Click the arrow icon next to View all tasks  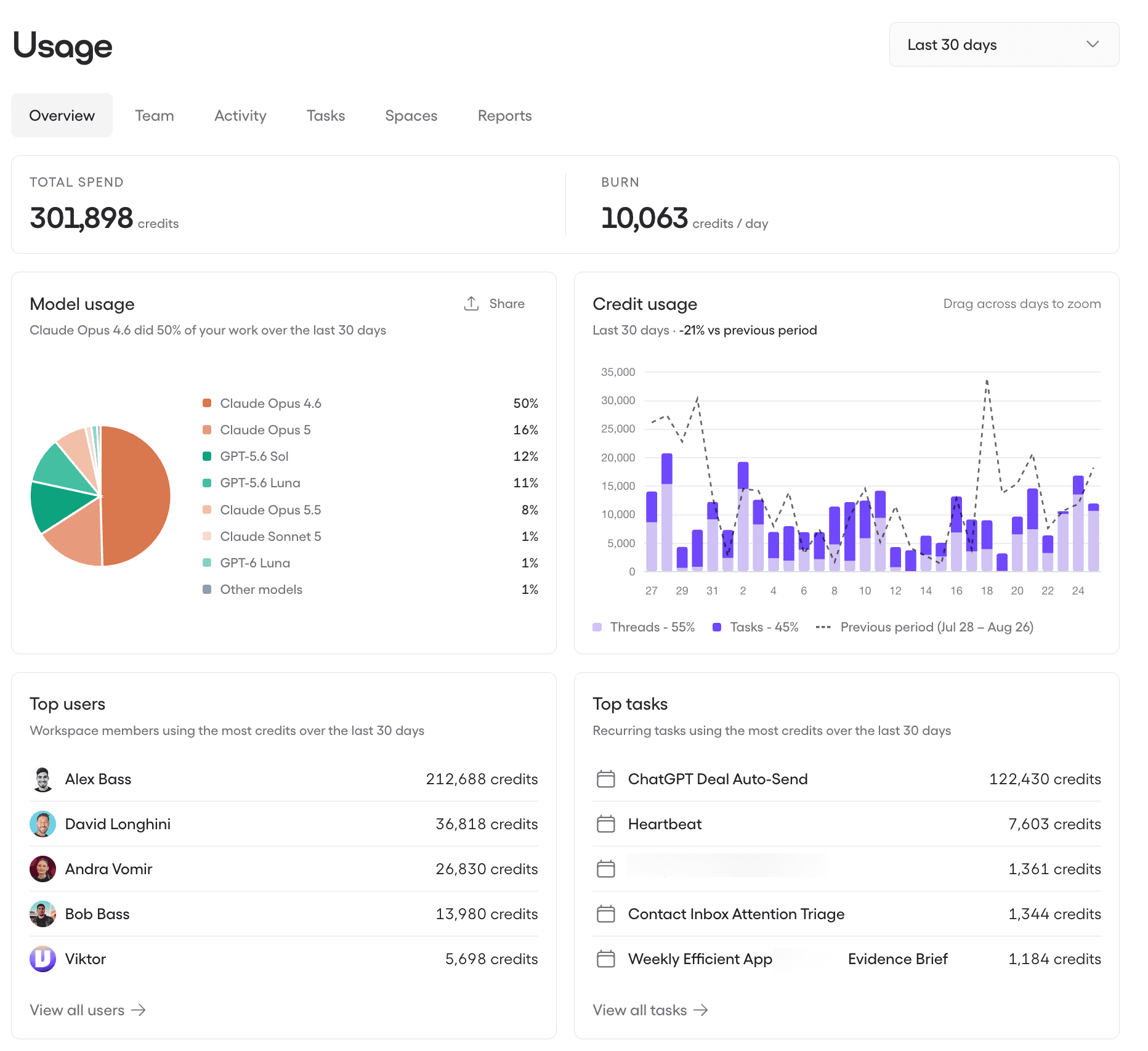[x=701, y=1010]
